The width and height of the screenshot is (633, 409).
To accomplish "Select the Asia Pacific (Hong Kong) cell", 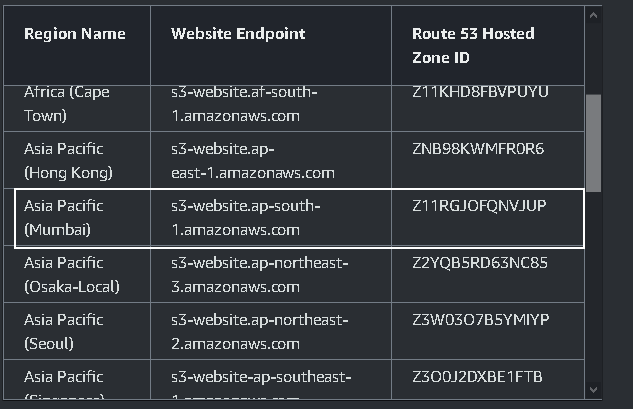I will tap(69, 160).
